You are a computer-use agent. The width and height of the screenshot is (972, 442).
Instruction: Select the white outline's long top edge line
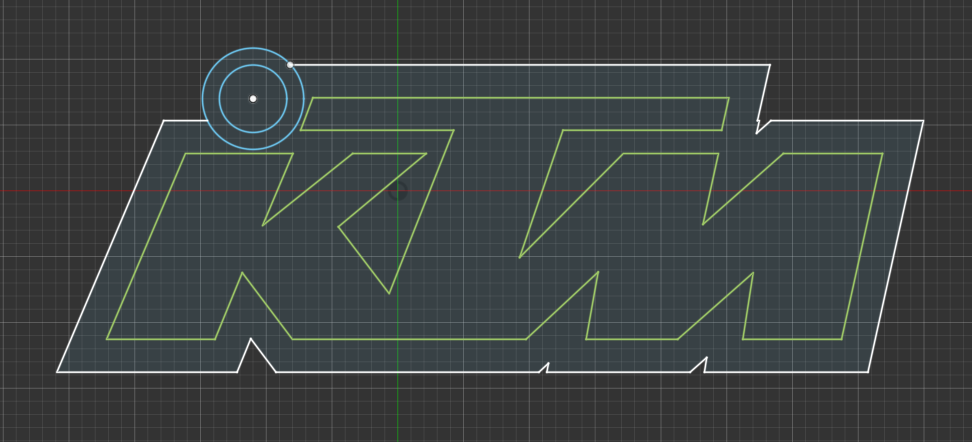click(530, 64)
